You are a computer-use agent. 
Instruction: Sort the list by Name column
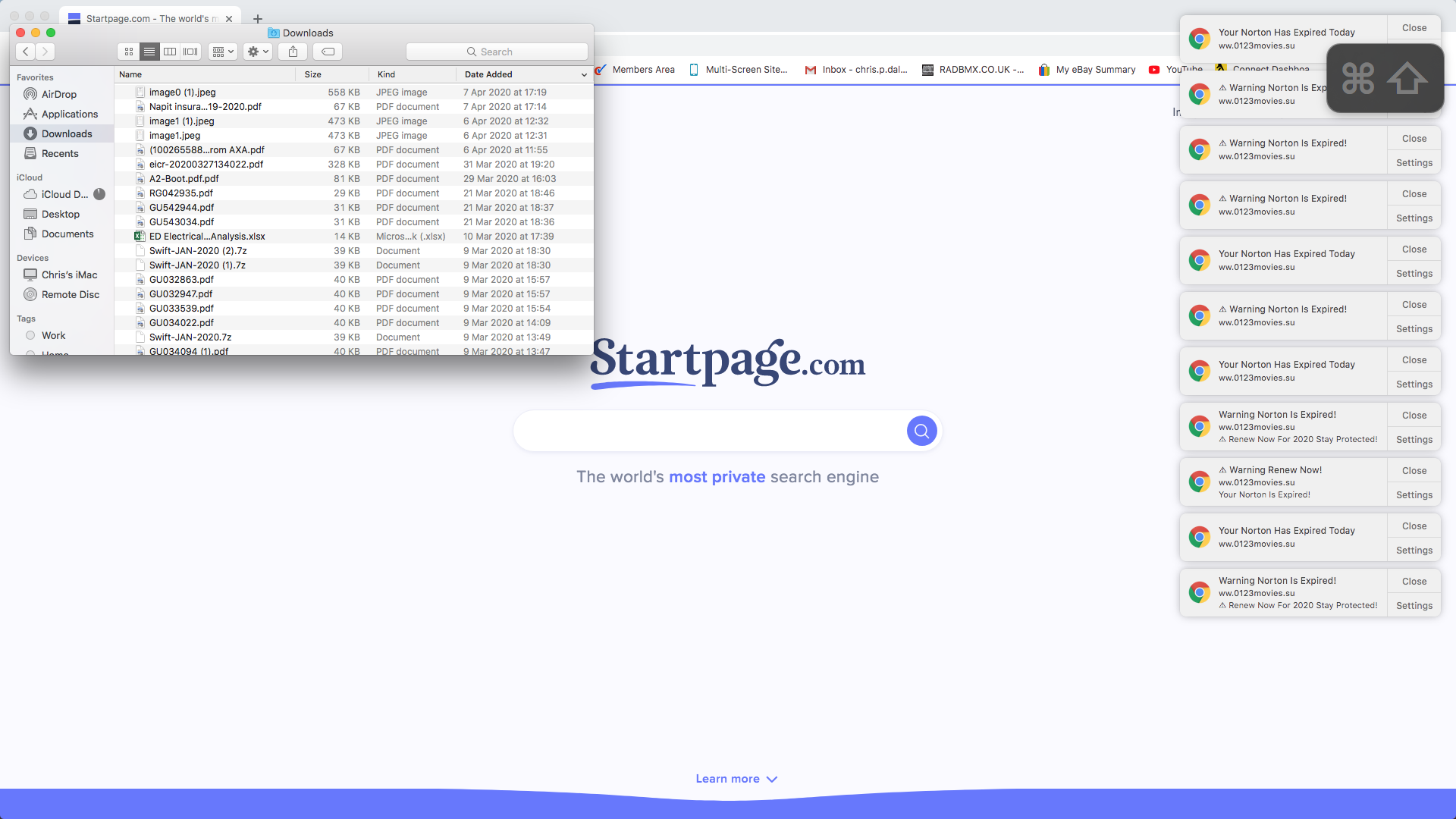point(205,74)
